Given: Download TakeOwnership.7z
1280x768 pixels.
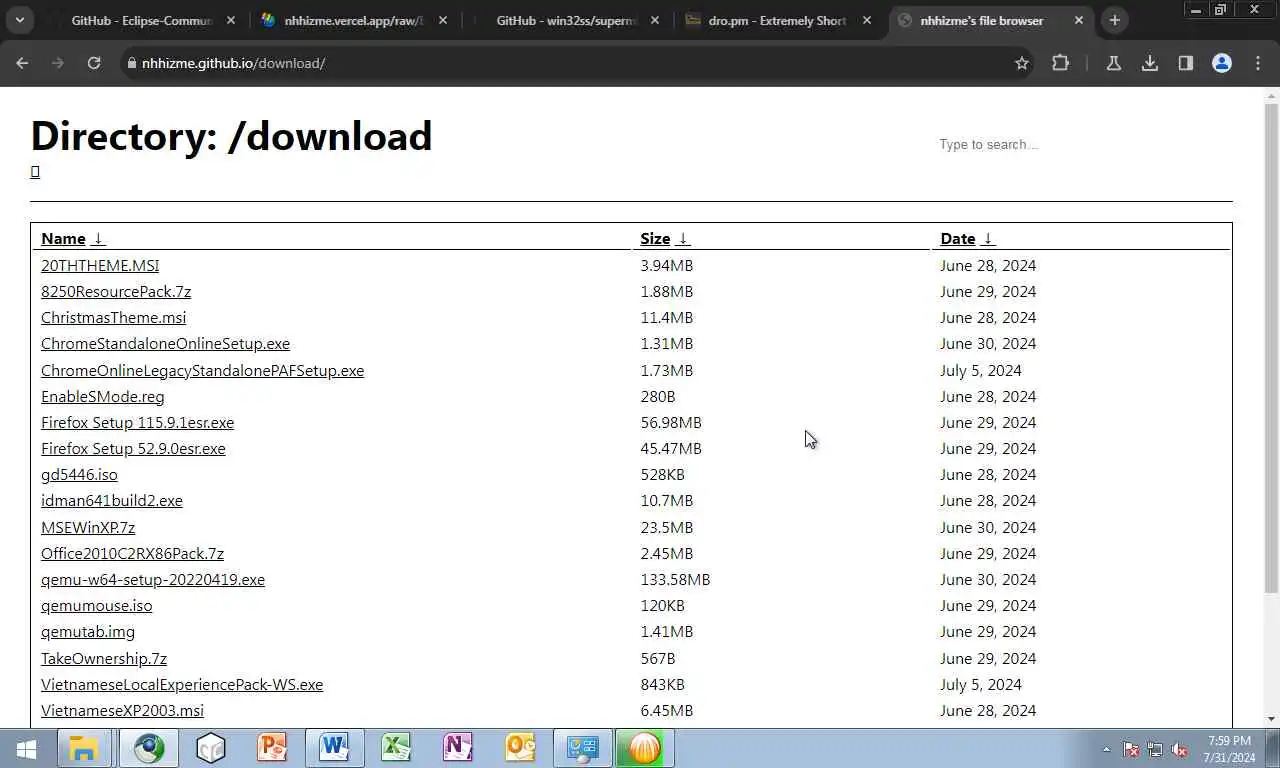Looking at the screenshot, I should pyautogui.click(x=104, y=658).
